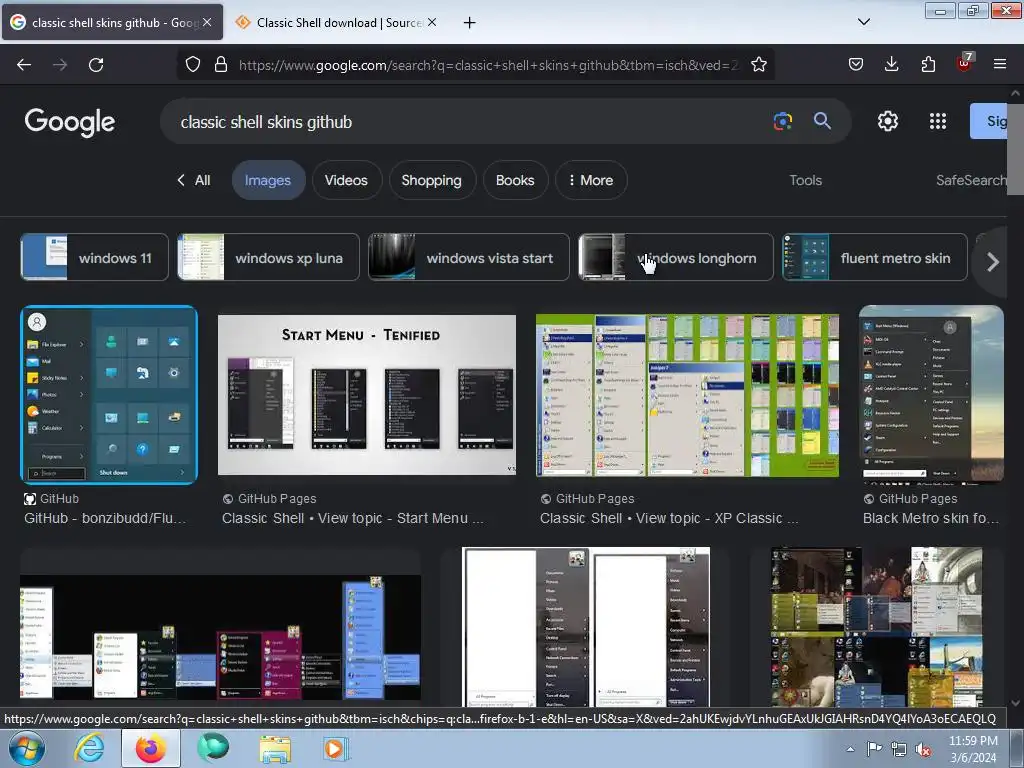
Task: Click the Sign in button
Action: [x=988, y=121]
